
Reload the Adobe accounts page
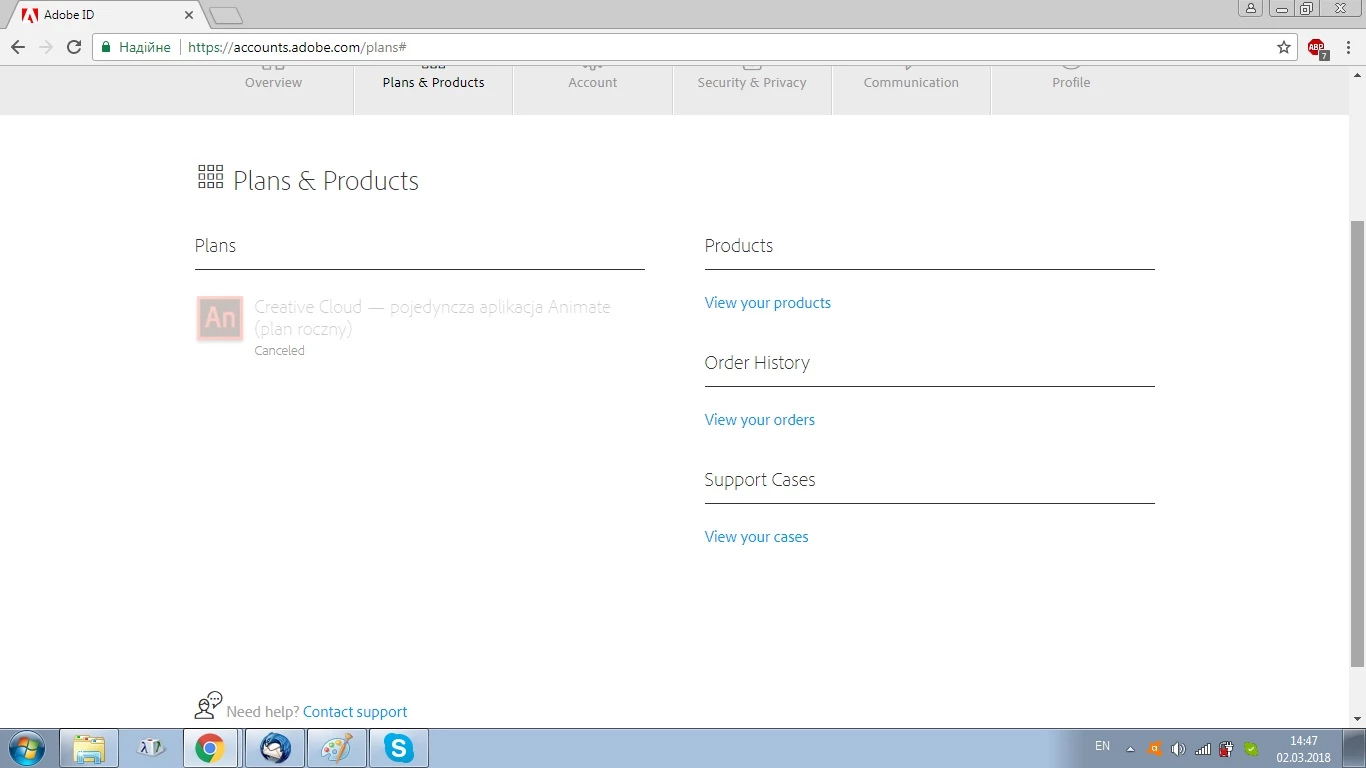[74, 47]
